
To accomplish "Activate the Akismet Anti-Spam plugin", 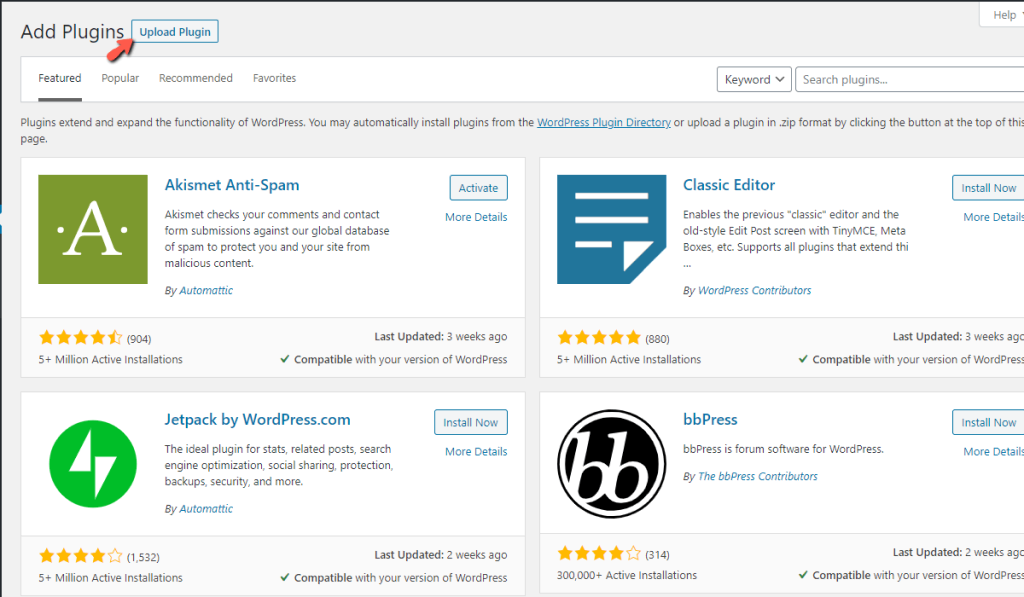I will point(478,187).
